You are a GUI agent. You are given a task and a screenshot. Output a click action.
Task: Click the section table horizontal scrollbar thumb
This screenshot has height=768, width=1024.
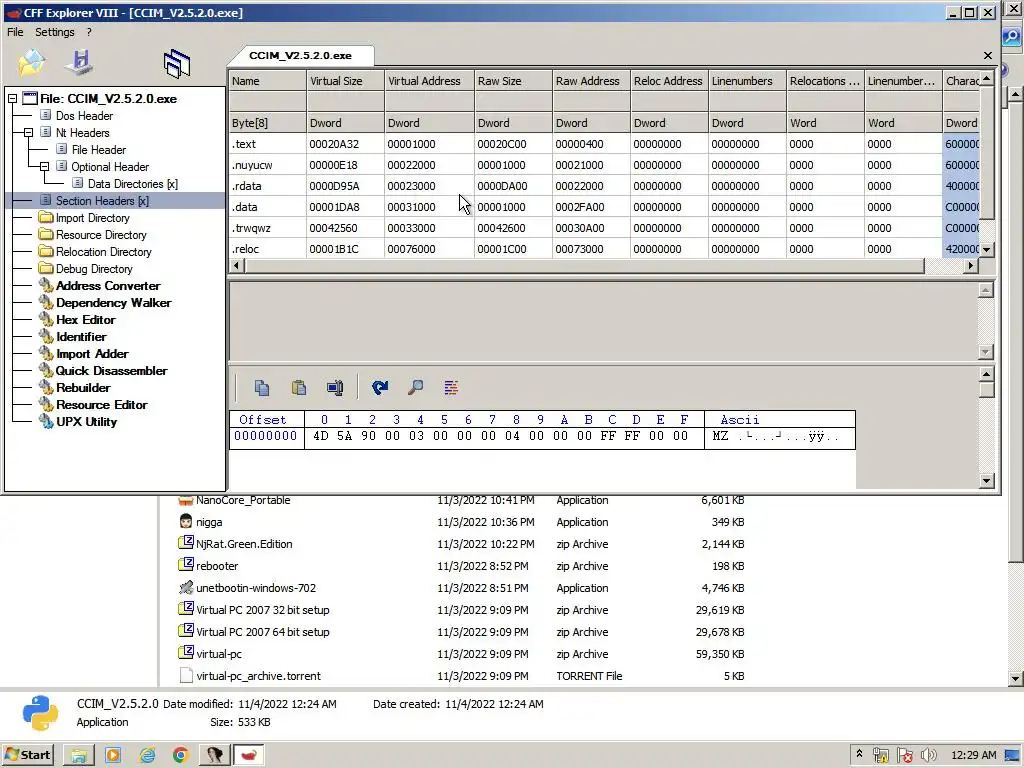click(x=584, y=266)
